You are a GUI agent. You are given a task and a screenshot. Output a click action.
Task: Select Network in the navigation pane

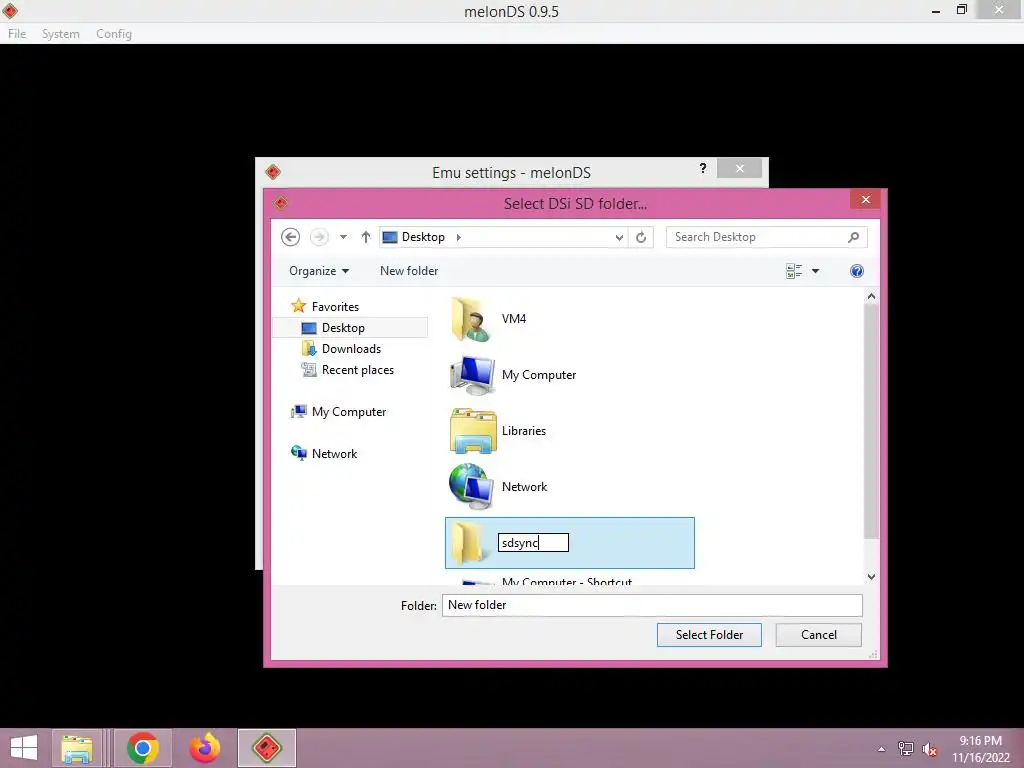tap(334, 454)
